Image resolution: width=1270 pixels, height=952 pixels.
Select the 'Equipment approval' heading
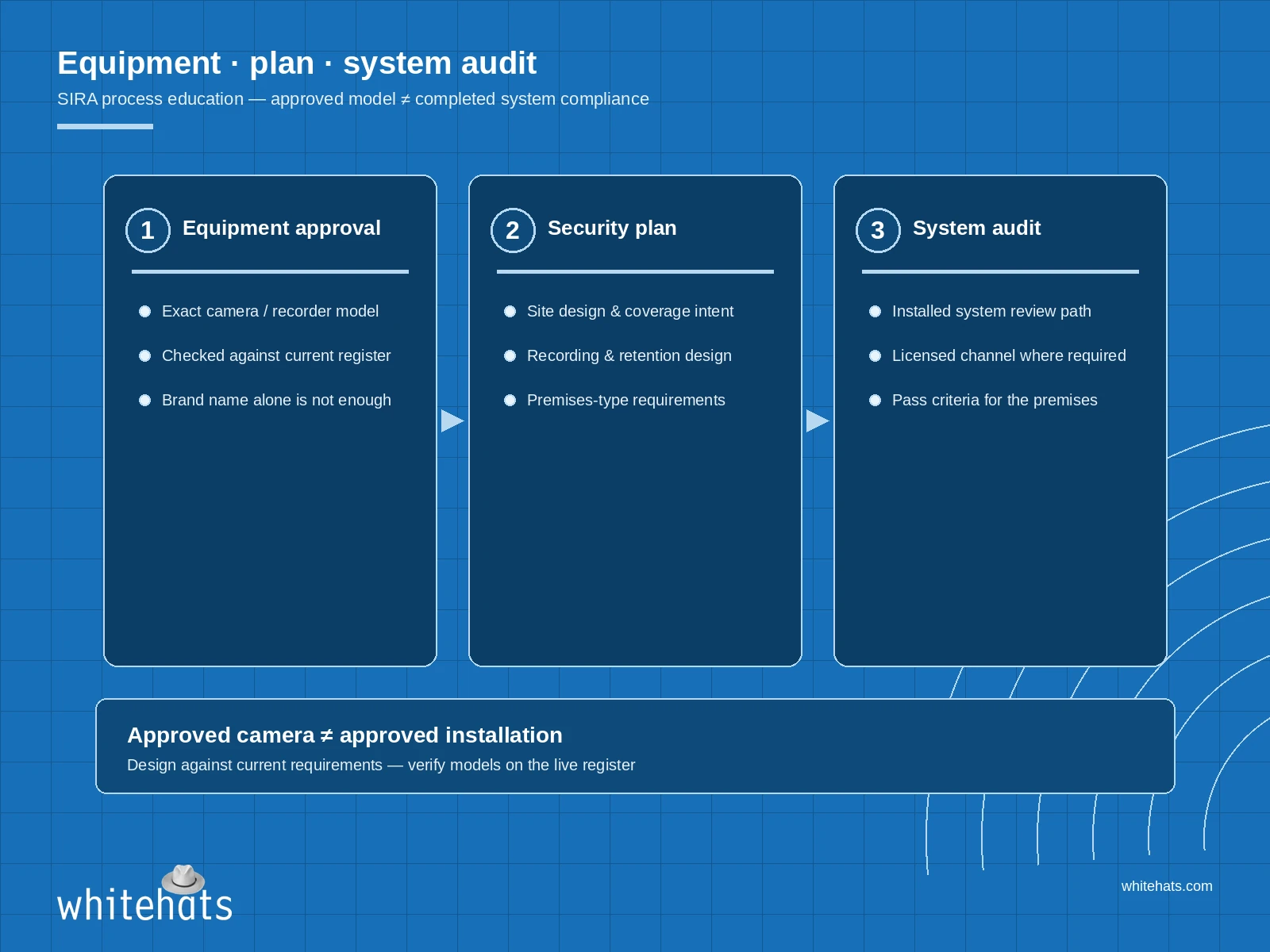click(282, 228)
